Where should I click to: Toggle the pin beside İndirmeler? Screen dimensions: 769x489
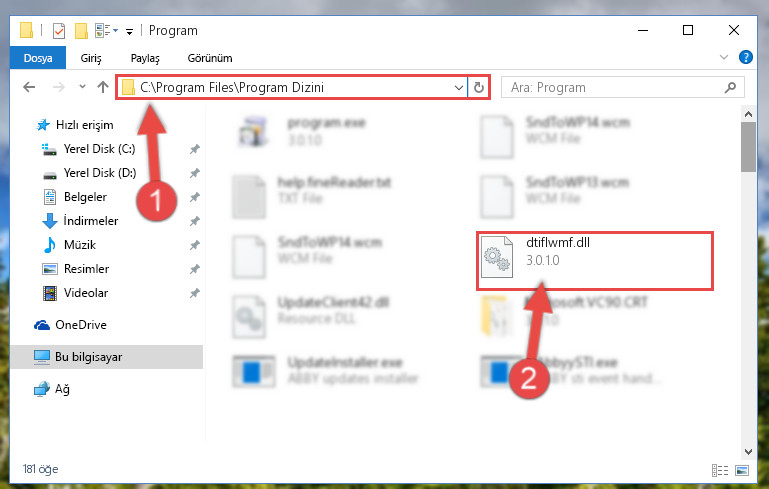(195, 221)
